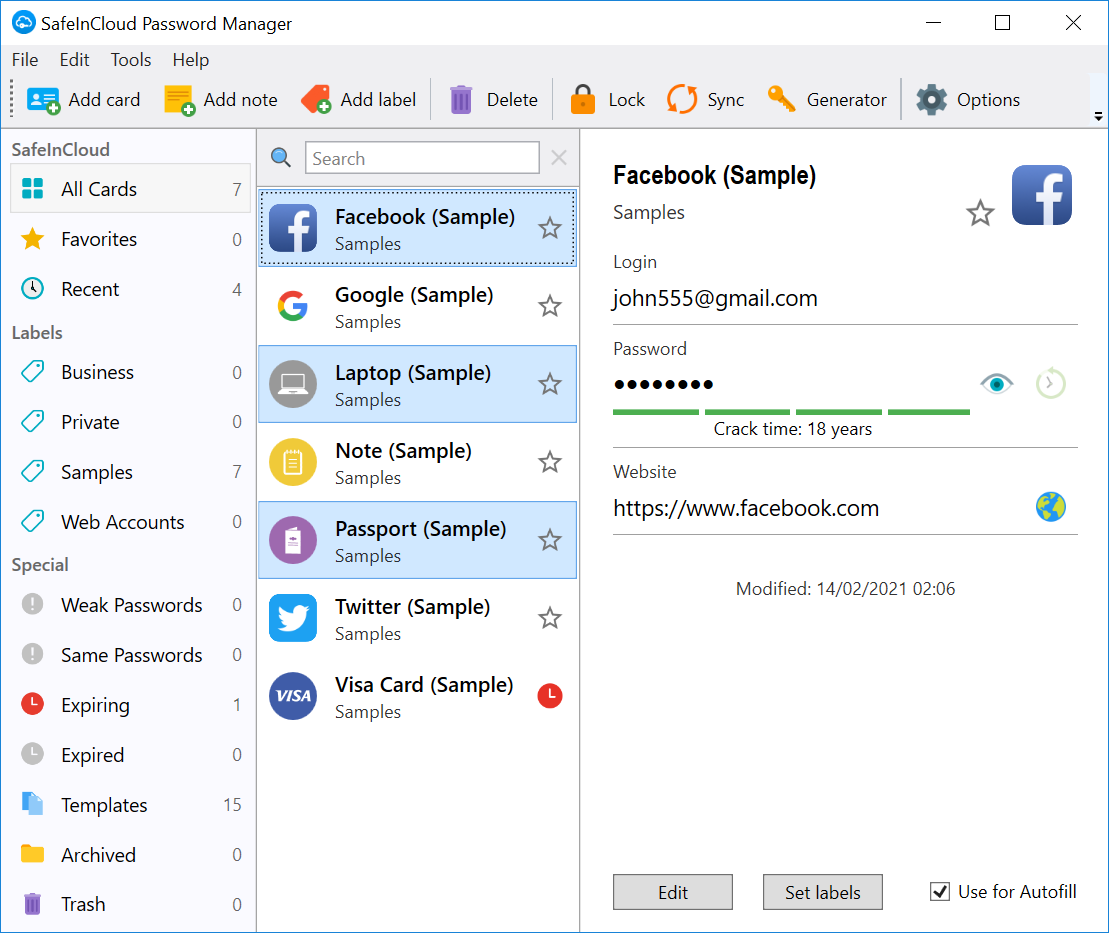The image size is (1109, 933).
Task: Open Archived folder in the sidebar
Action: [130, 854]
